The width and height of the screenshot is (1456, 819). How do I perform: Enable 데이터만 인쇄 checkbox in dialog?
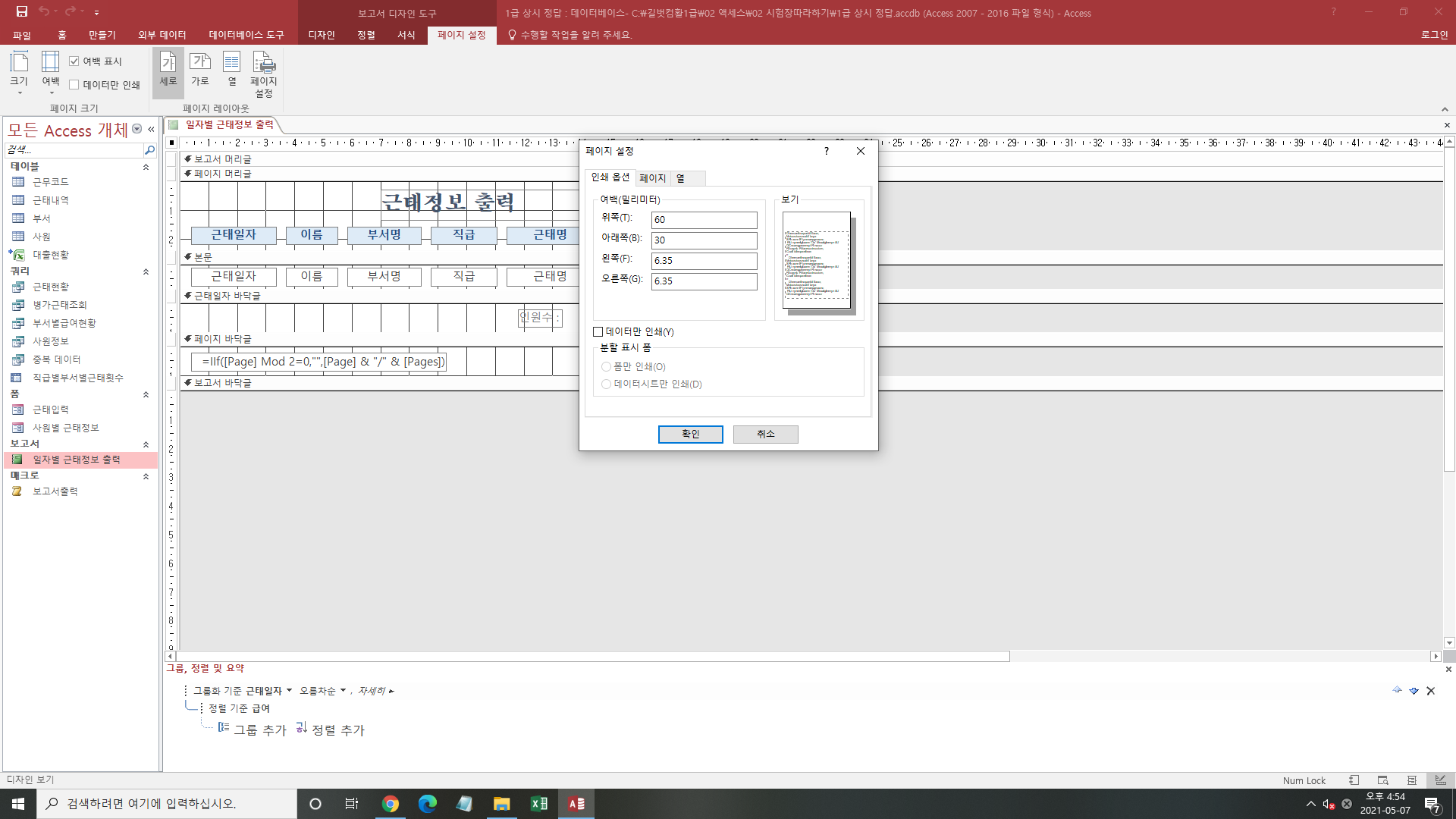[x=598, y=331]
